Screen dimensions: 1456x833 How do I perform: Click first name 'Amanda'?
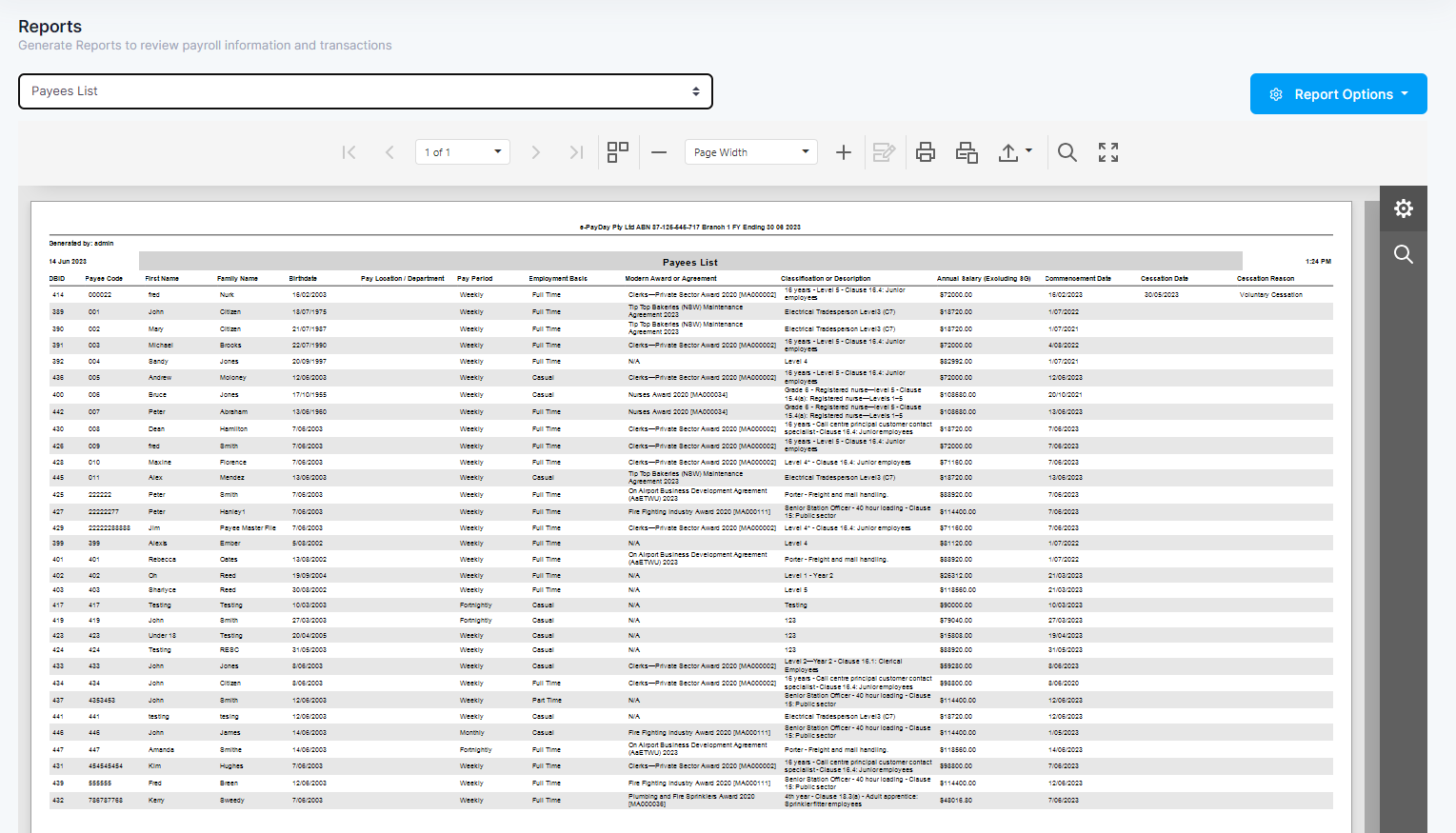point(161,750)
